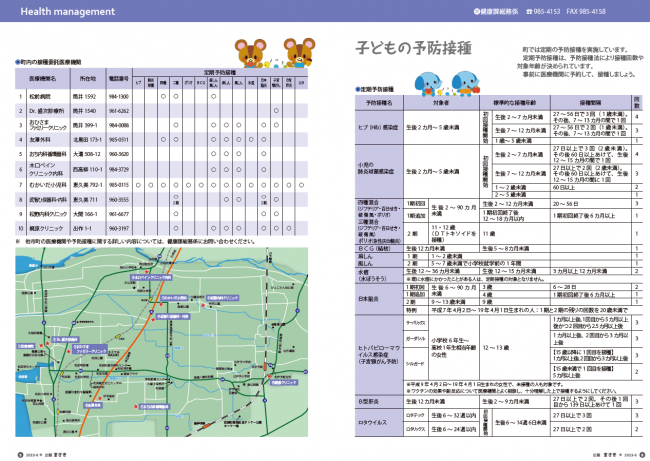Select phone number "984-0088"

[119, 125]
